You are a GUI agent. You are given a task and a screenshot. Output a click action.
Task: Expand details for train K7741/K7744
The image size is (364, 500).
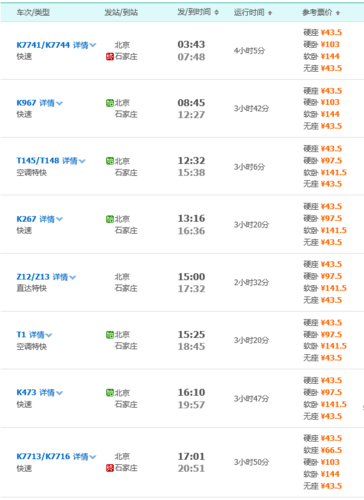(x=84, y=45)
